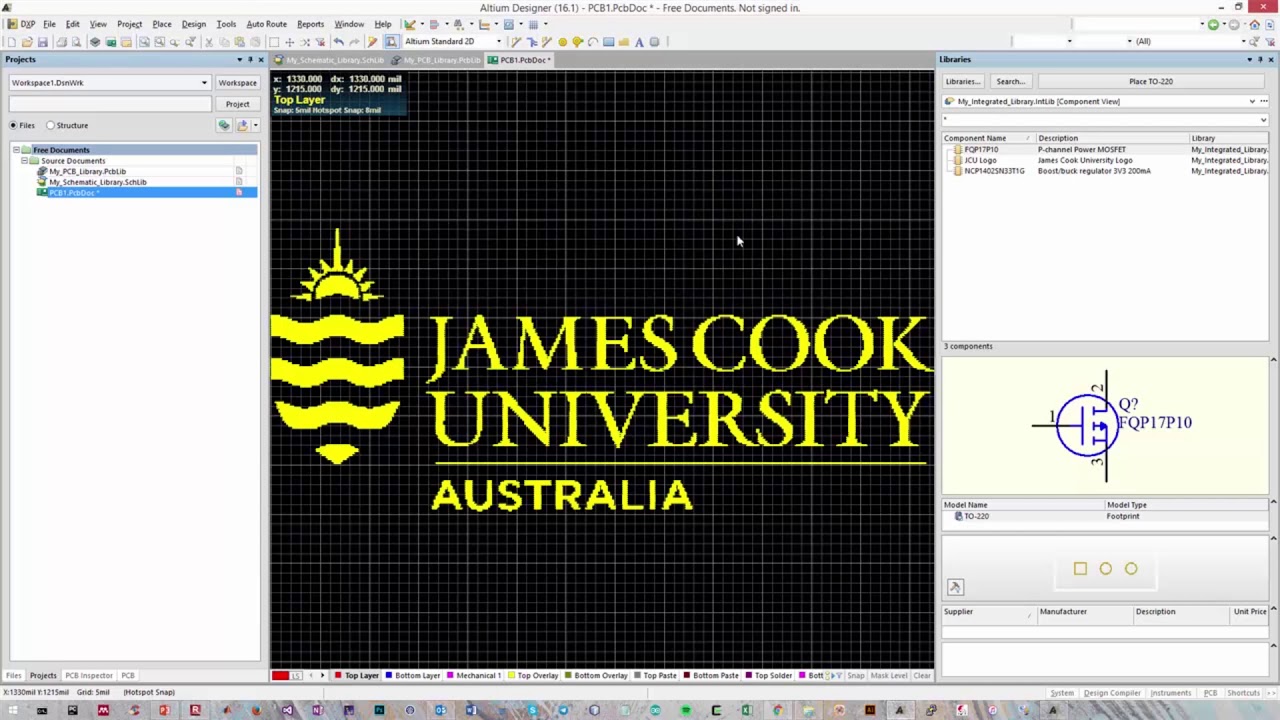Select the Top Layer tab
This screenshot has width=1280, height=720.
tap(357, 676)
